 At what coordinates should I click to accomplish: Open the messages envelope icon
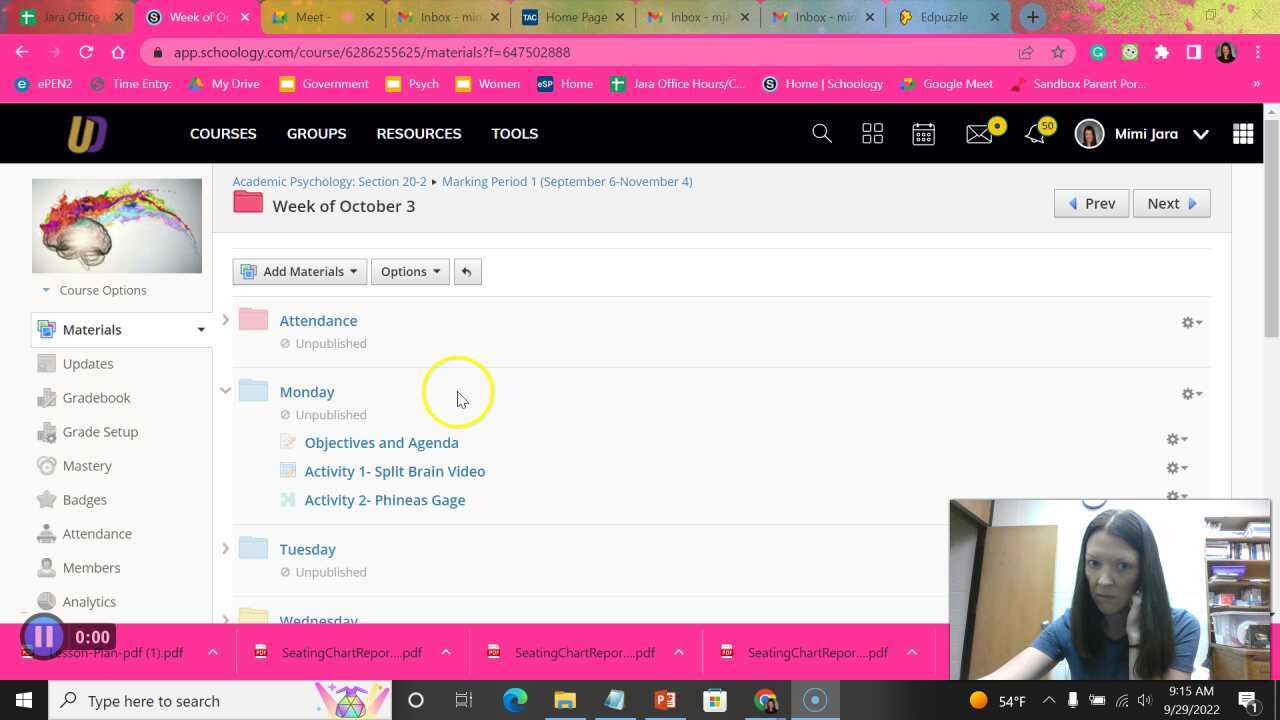[979, 134]
